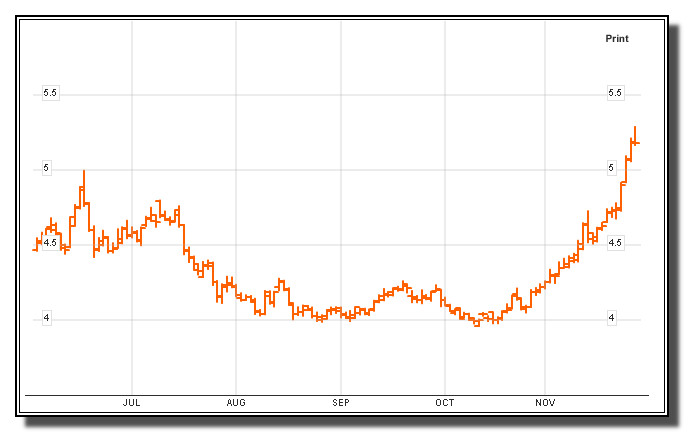Select the OCT month label
This screenshot has height=432, width=684.
pos(445,402)
